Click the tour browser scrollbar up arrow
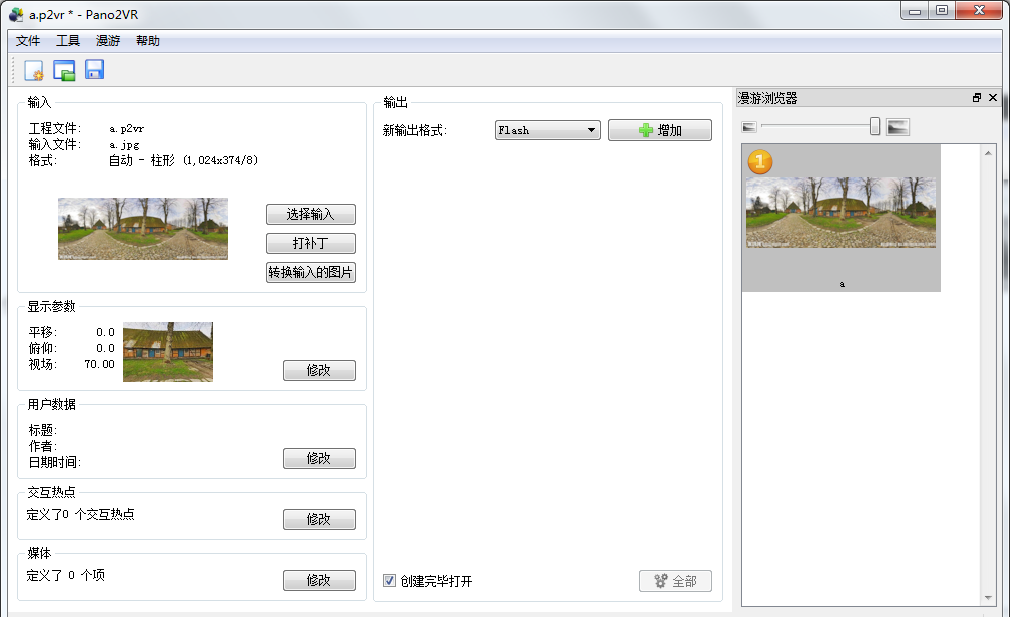This screenshot has width=1010, height=617. click(x=988, y=153)
